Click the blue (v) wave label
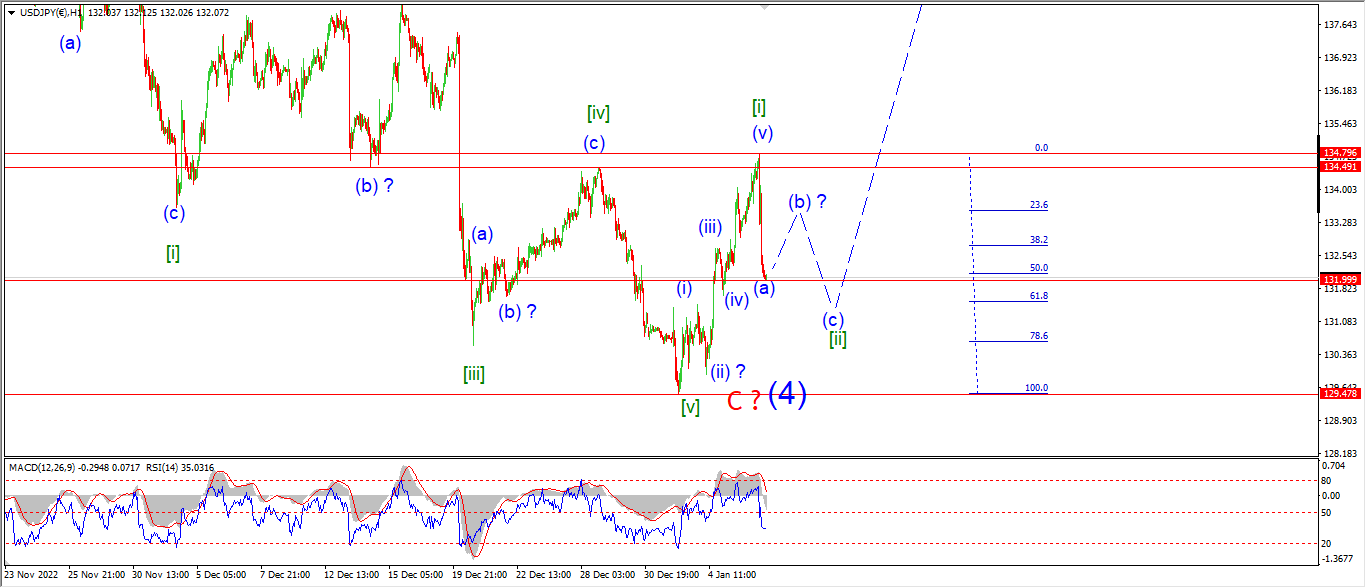 tap(763, 132)
